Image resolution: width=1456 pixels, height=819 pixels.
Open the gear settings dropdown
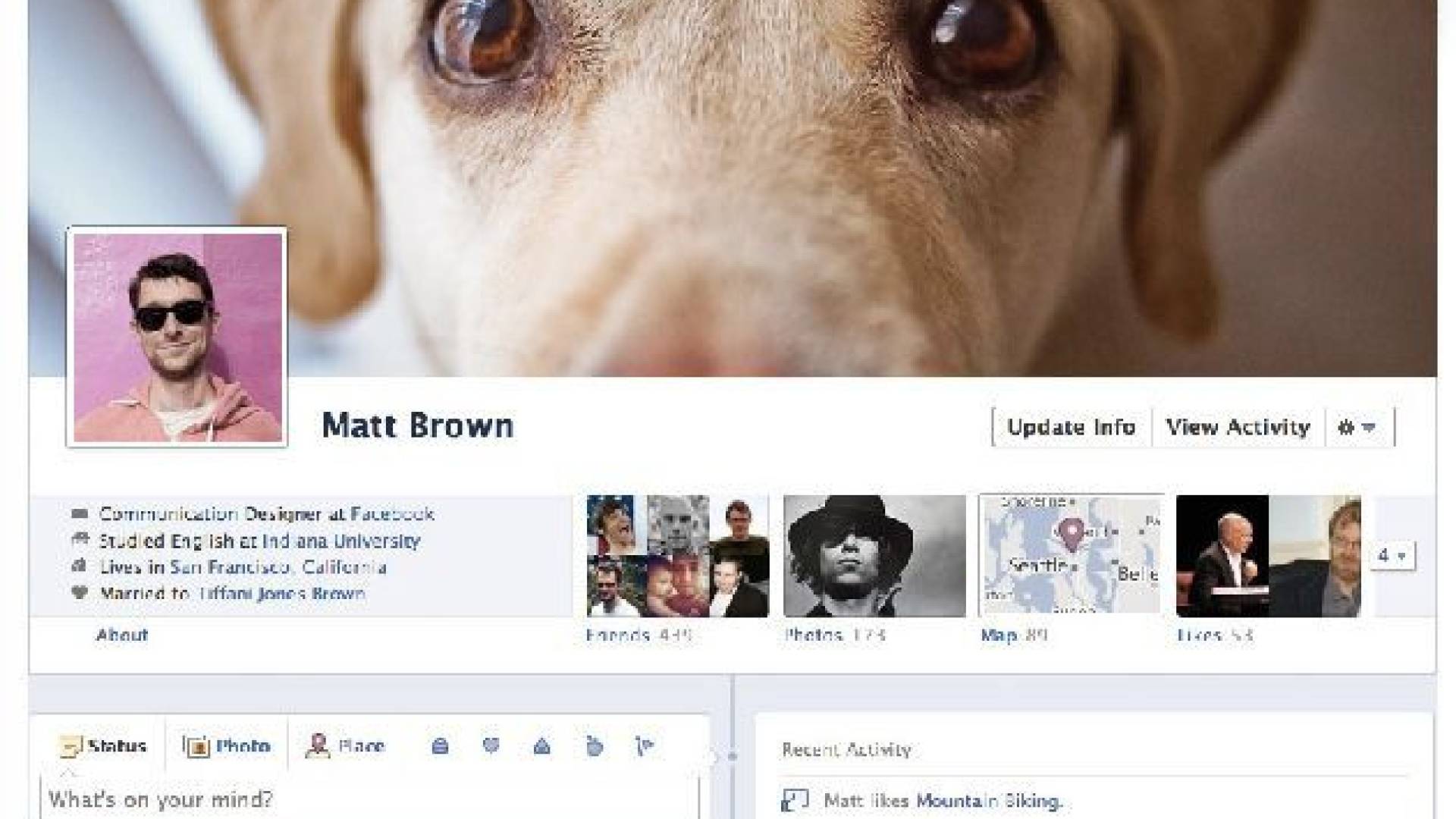point(1357,428)
